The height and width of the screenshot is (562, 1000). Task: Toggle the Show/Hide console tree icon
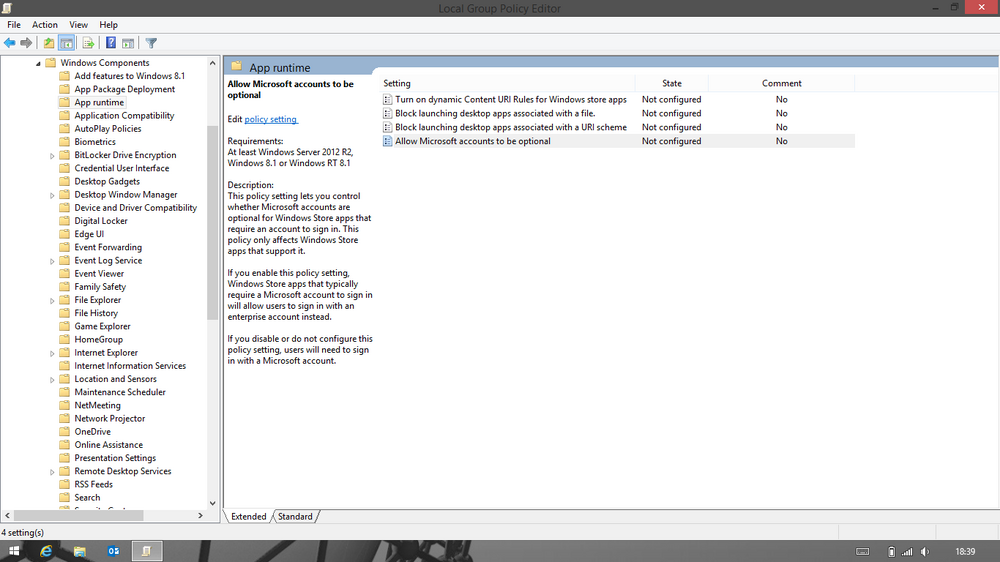[x=66, y=43]
